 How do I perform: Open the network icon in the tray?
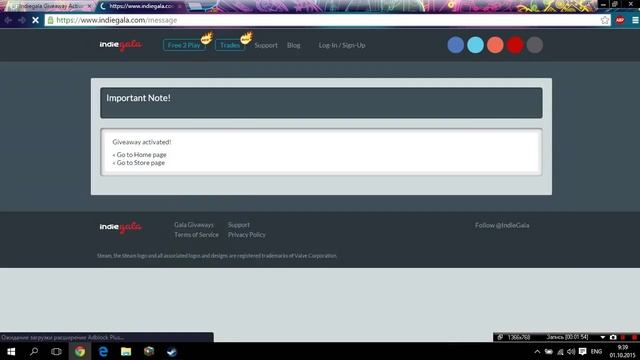pos(560,351)
